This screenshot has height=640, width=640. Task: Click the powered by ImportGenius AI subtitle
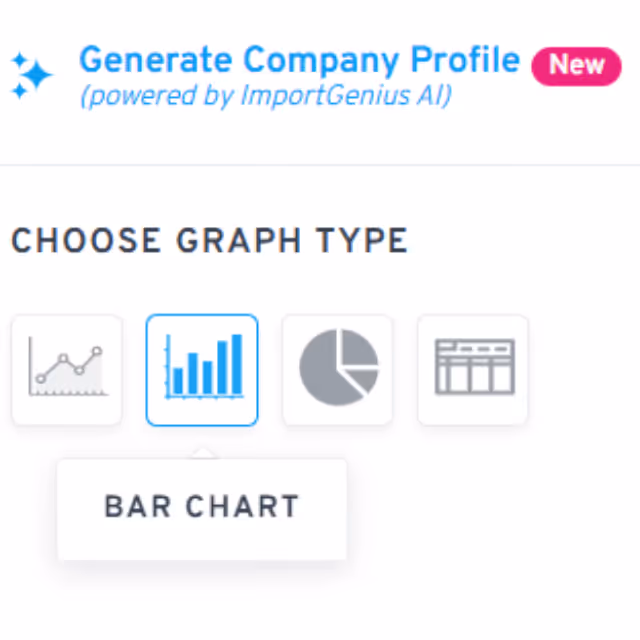pyautogui.click(x=266, y=96)
